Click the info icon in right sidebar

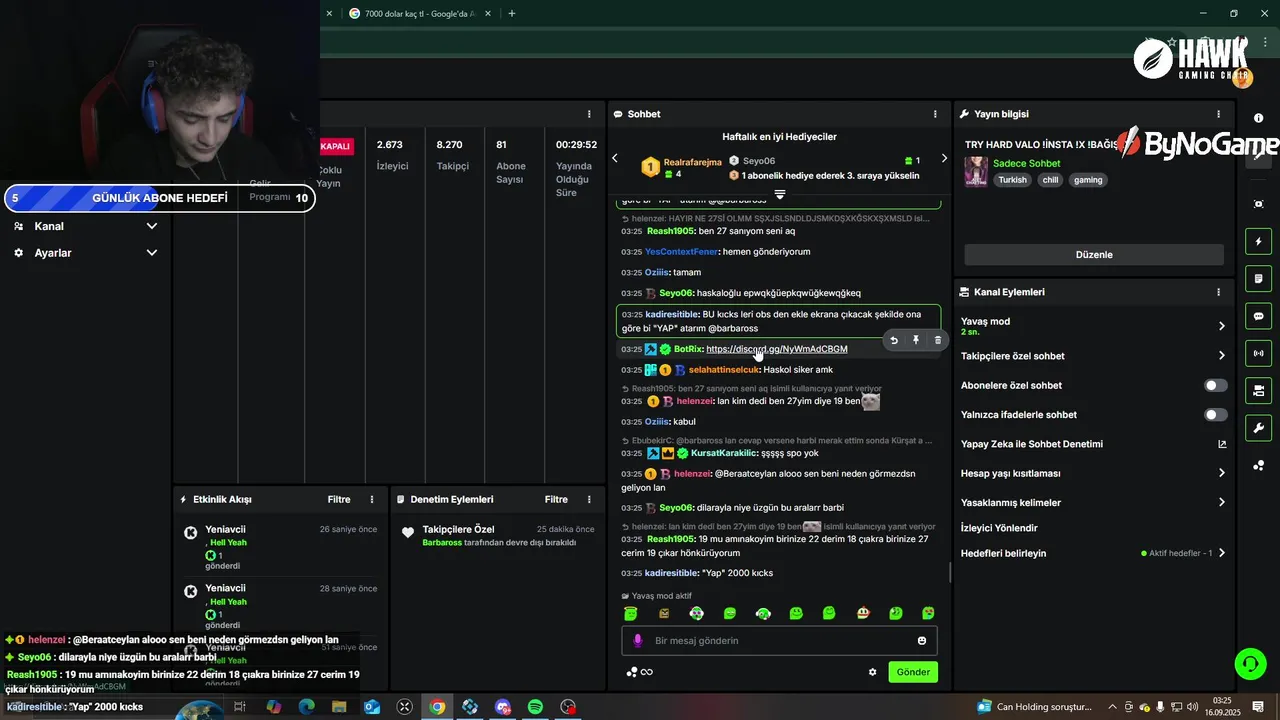tap(1258, 118)
